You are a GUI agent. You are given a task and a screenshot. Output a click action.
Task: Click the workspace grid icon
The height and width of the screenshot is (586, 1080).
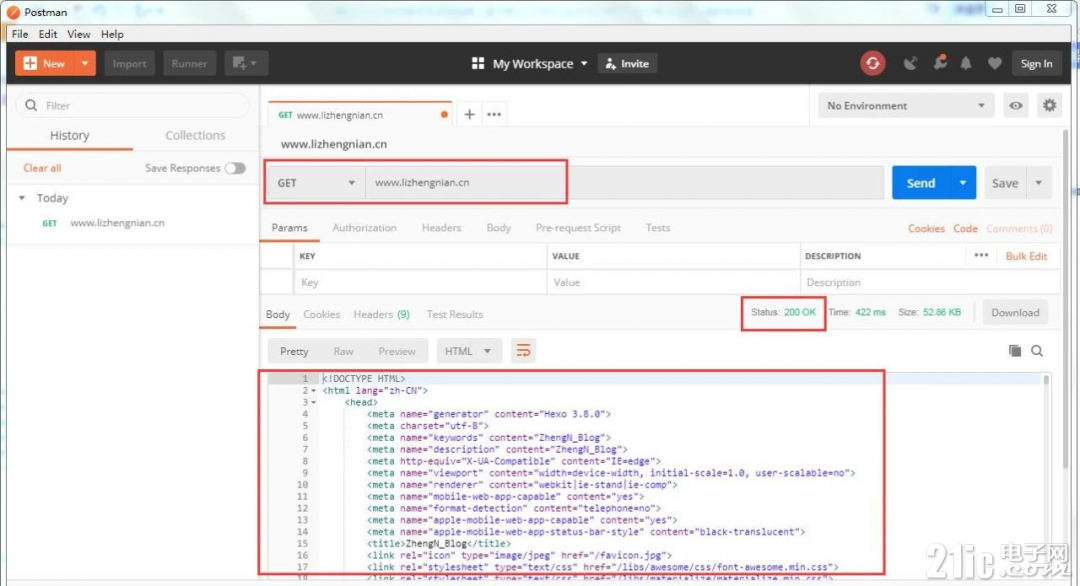[x=478, y=63]
